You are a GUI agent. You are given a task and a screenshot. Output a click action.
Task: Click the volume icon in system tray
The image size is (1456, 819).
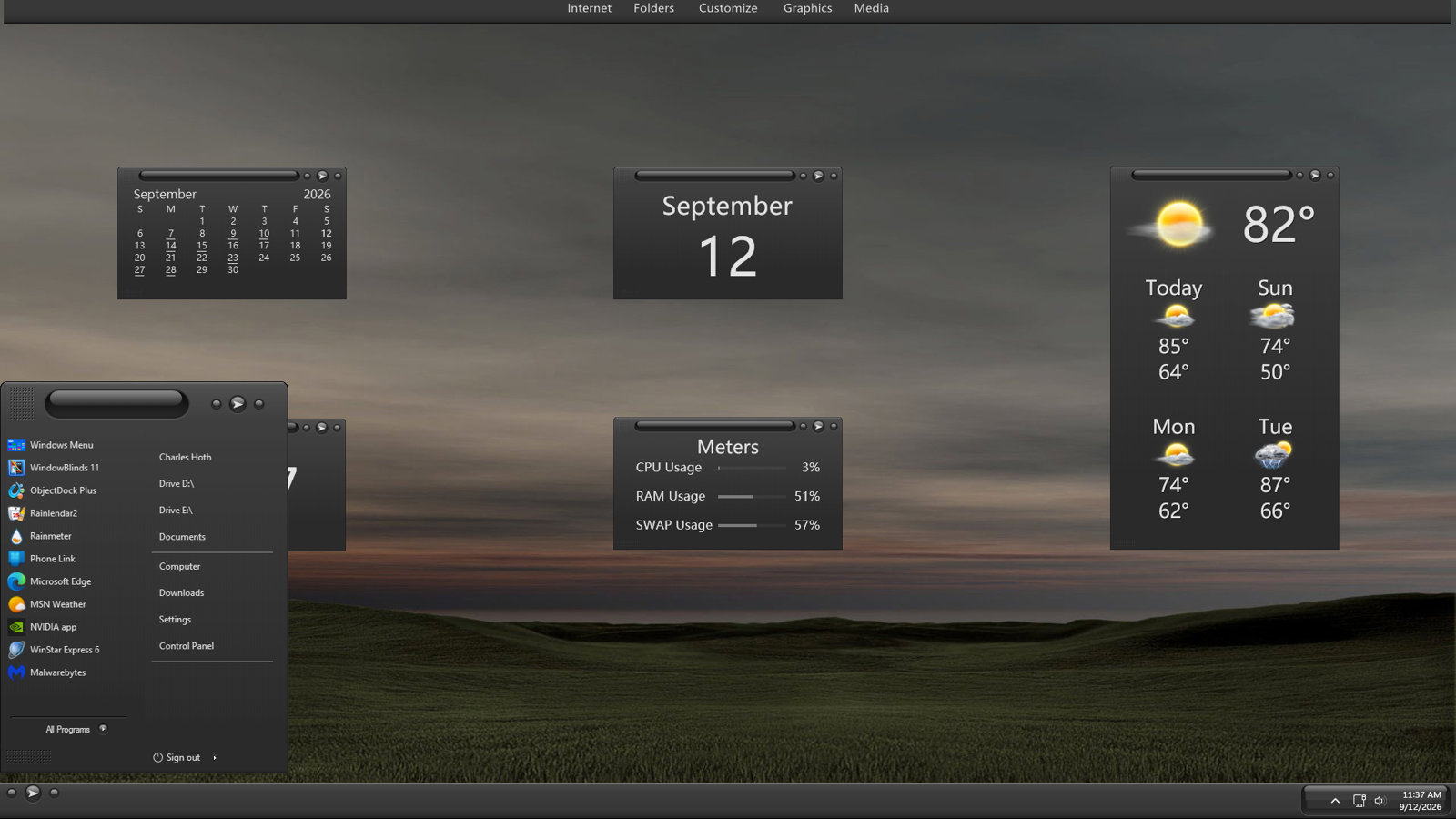click(x=1380, y=801)
